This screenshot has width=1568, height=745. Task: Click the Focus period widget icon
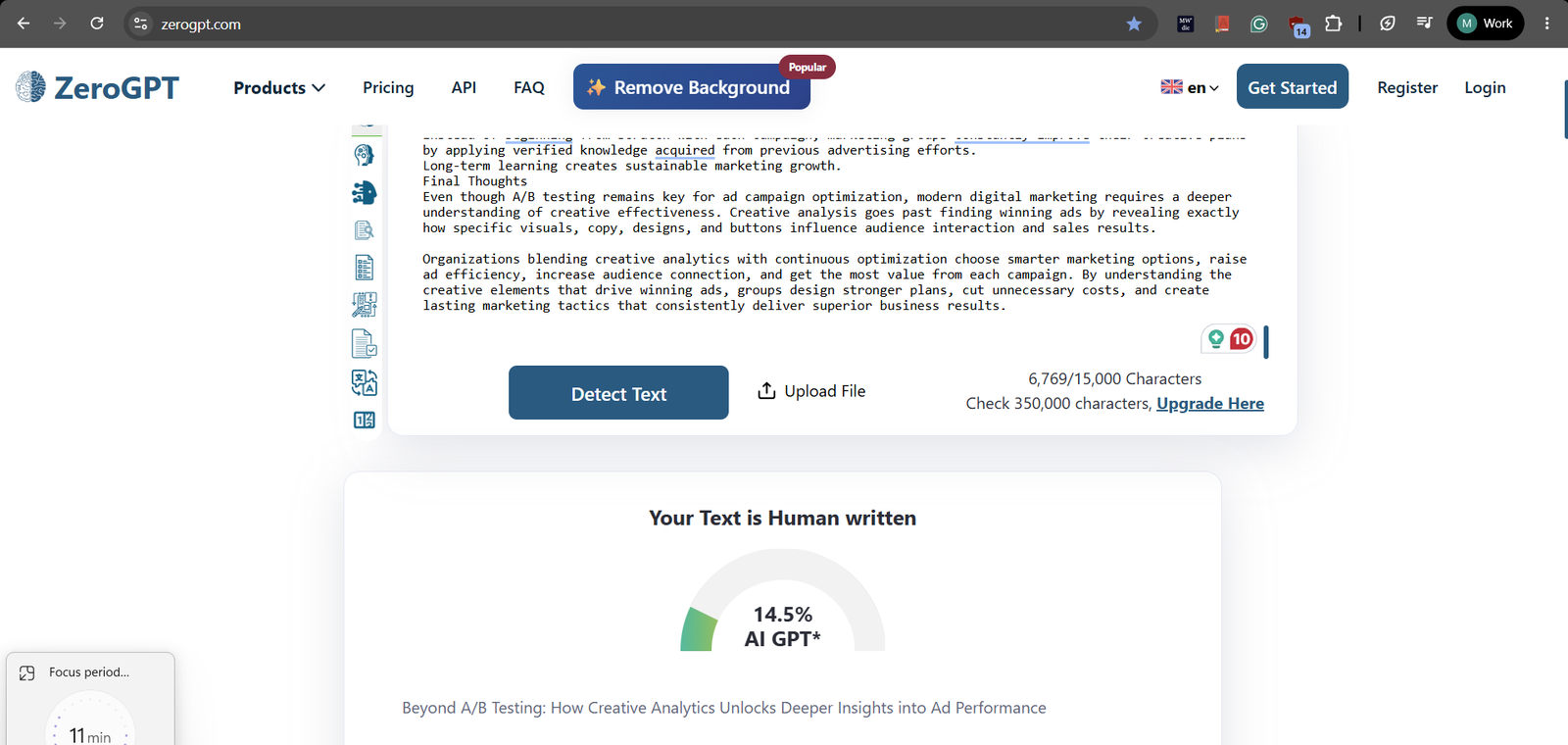(x=27, y=672)
